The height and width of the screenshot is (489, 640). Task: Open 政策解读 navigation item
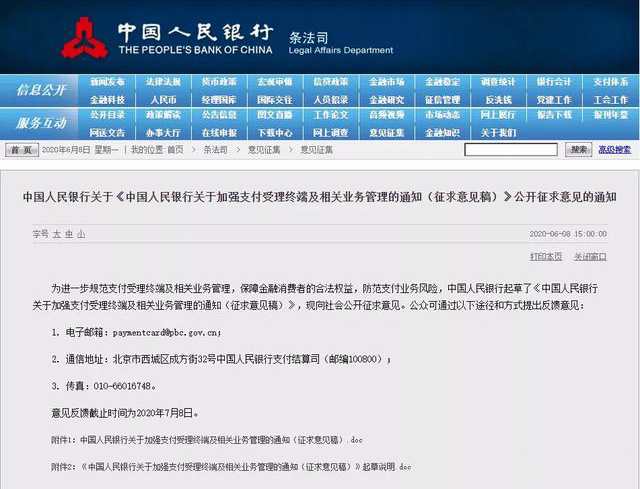[163, 115]
